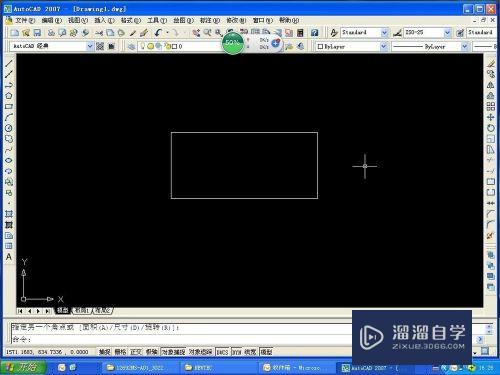Viewport: 500px width, 375px height.
Task: Open the ByLayer linetype dropdown
Action: pyautogui.click(x=465, y=46)
